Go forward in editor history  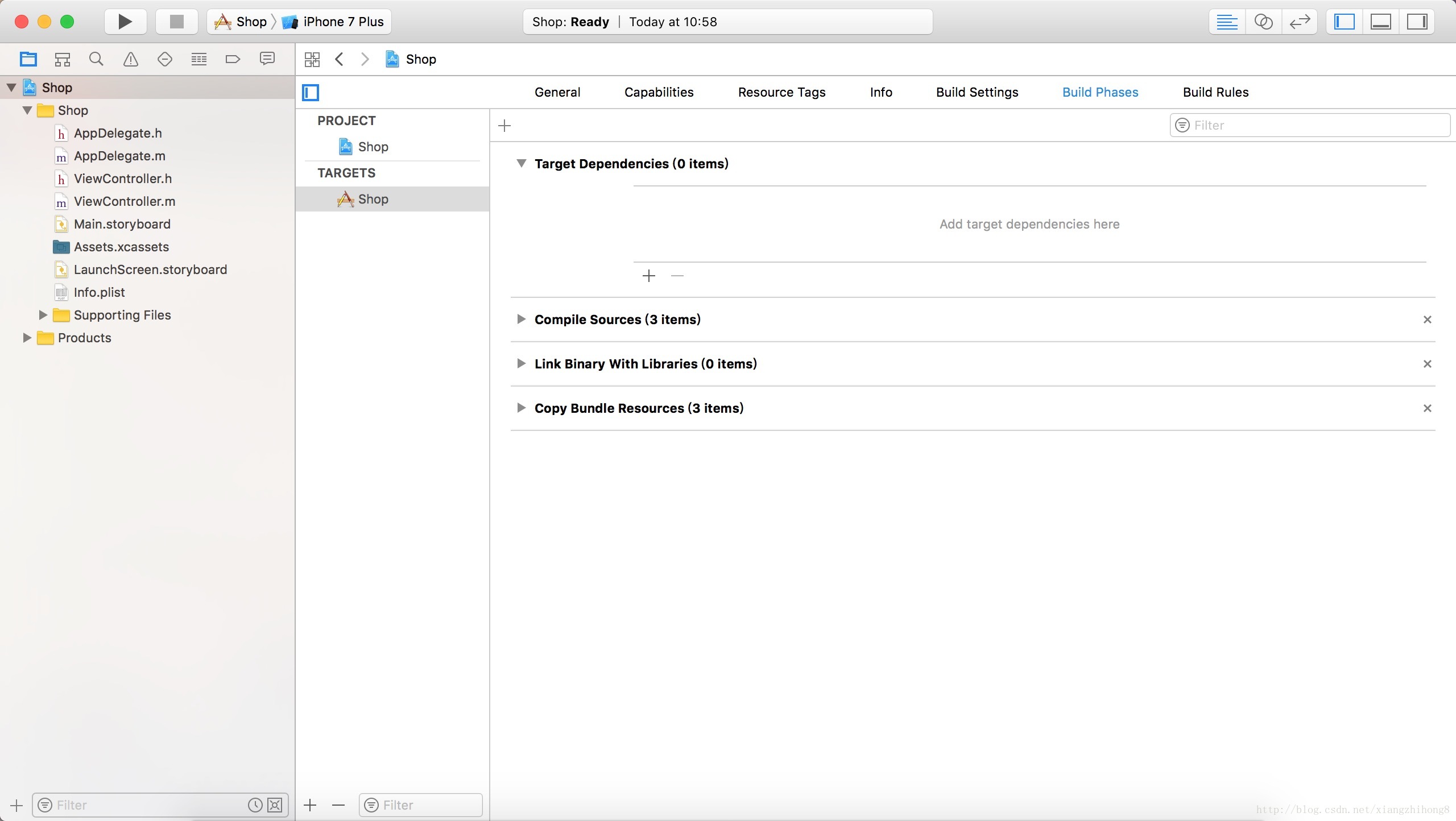(x=365, y=59)
